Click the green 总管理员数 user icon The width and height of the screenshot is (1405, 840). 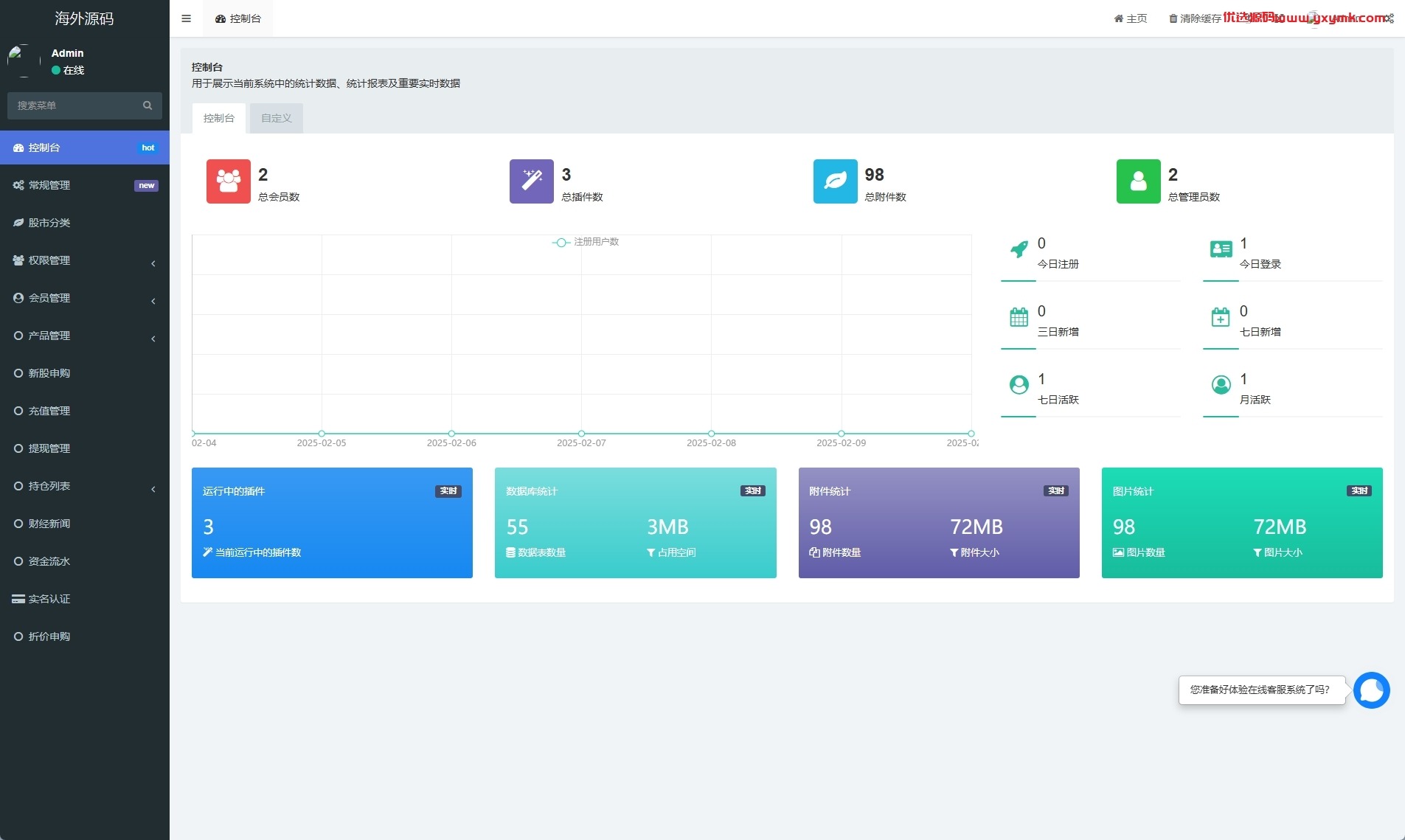(x=1139, y=181)
